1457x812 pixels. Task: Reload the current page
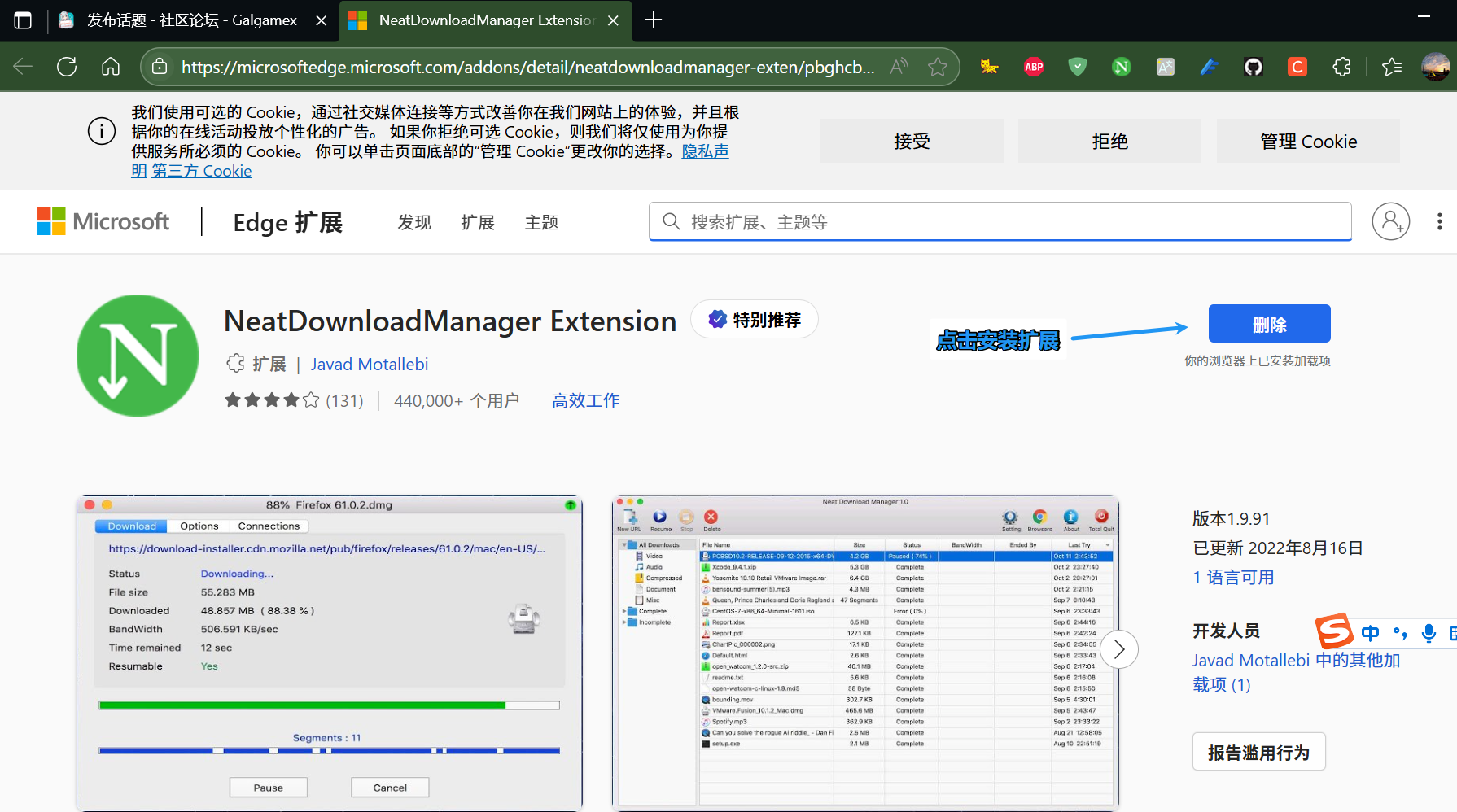pos(67,67)
